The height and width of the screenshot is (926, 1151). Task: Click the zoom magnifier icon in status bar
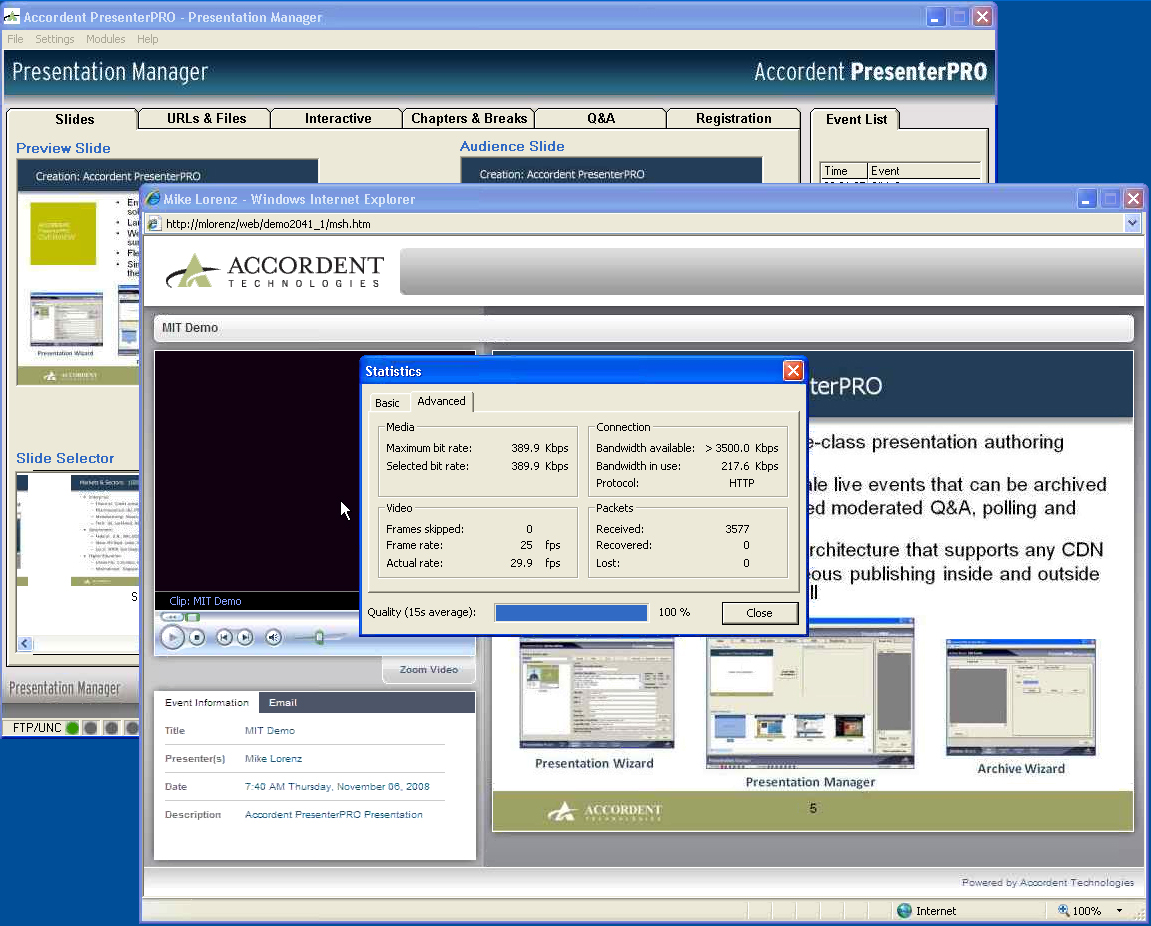pyautogui.click(x=1063, y=911)
